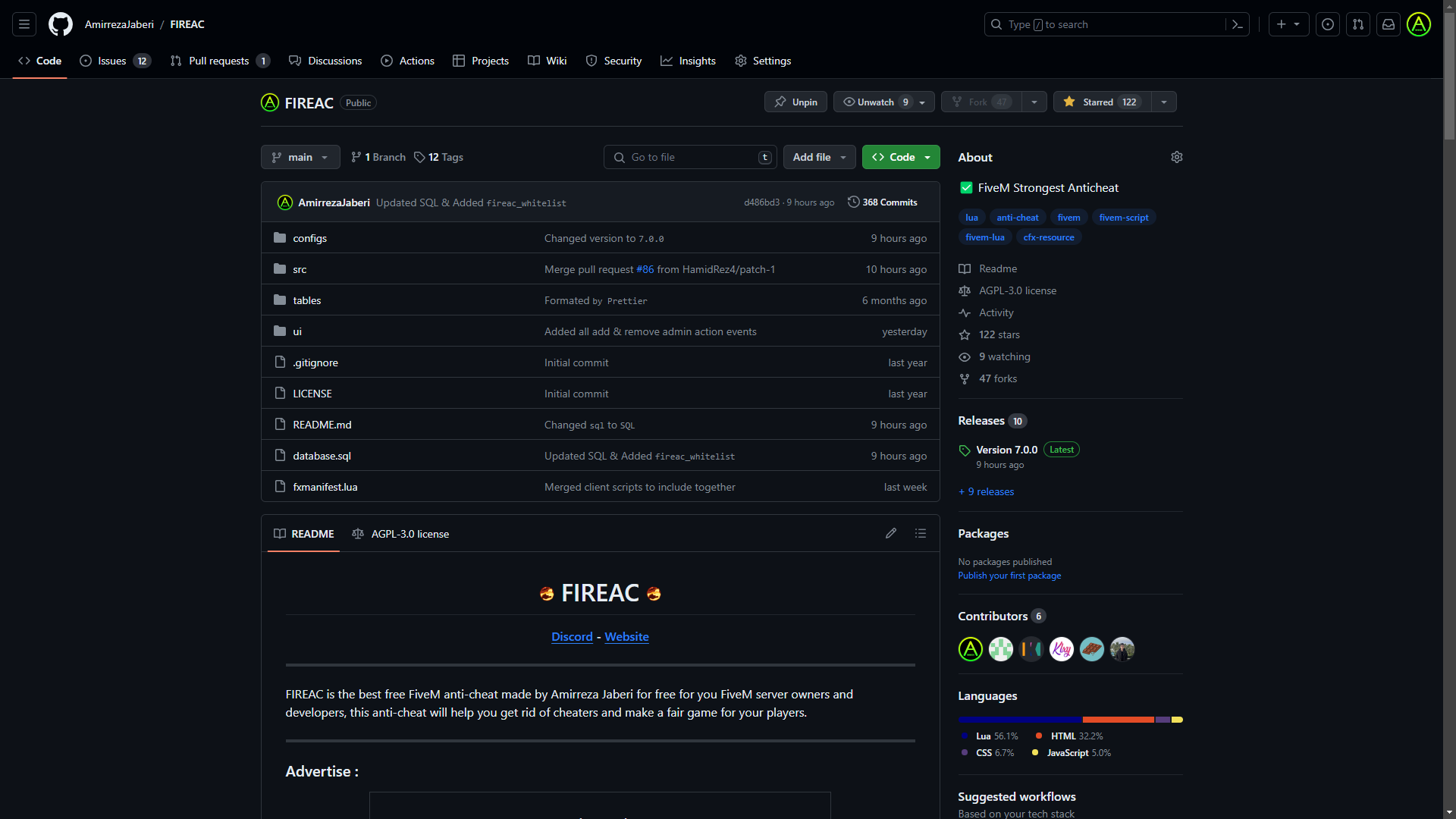1456x819 pixels.
Task: Go to GitHub home via Octocat logo
Action: pos(61,24)
